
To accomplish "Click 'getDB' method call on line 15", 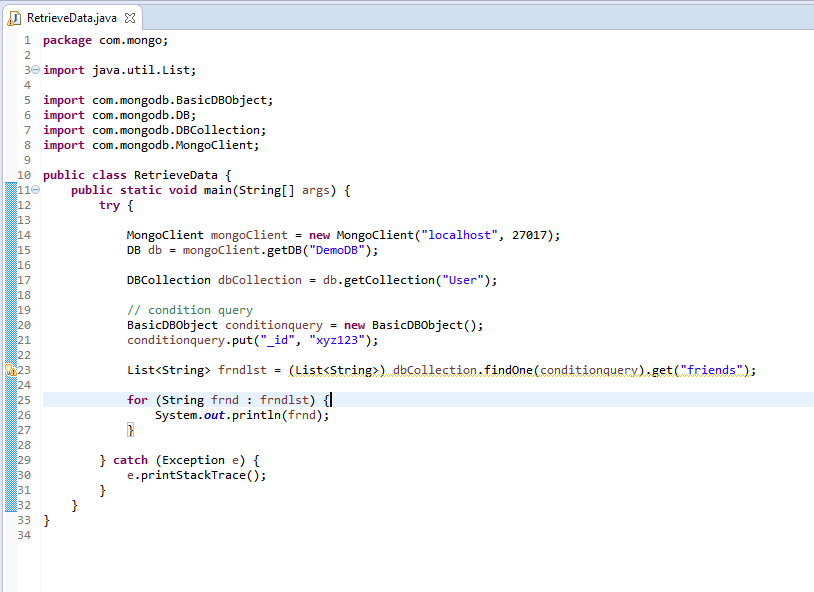I will click(284, 250).
